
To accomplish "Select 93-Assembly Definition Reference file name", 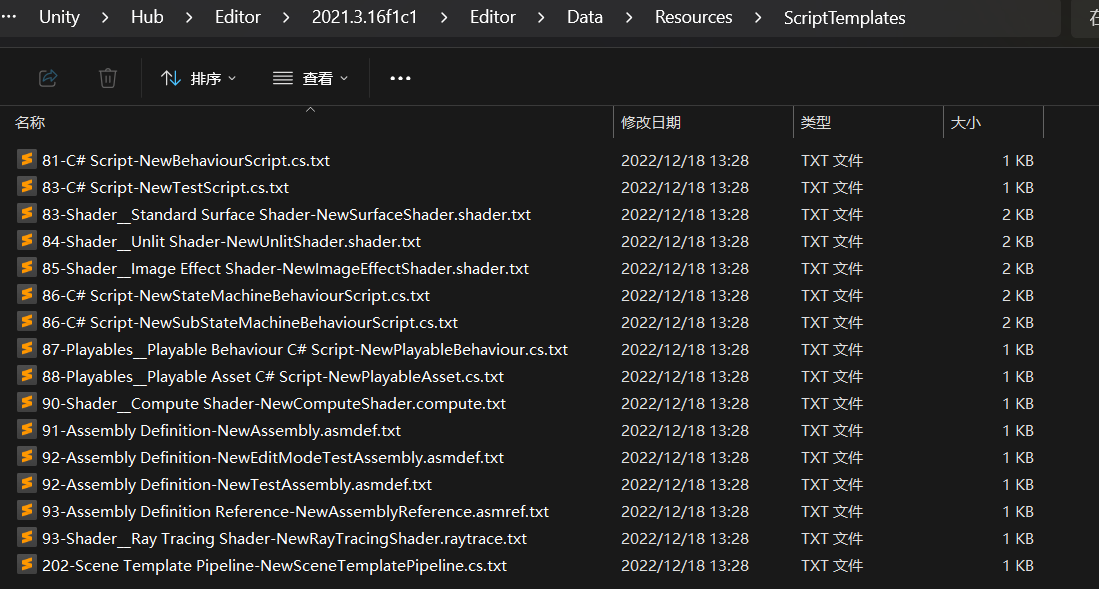I will point(295,512).
